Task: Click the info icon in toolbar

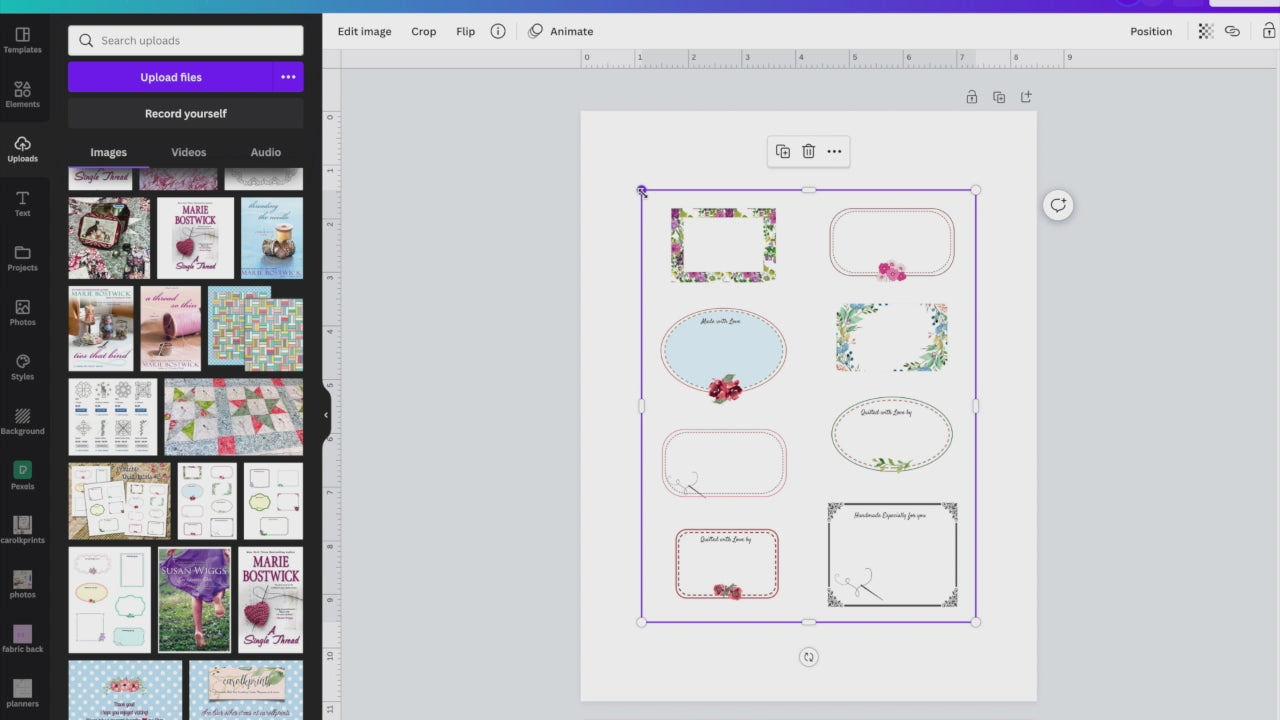Action: [x=498, y=31]
